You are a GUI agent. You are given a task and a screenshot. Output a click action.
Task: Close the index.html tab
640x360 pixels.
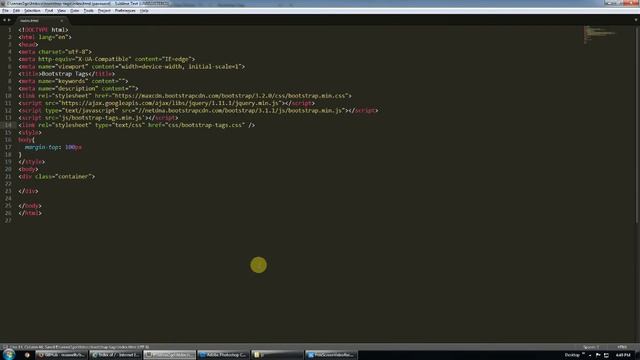62,20
